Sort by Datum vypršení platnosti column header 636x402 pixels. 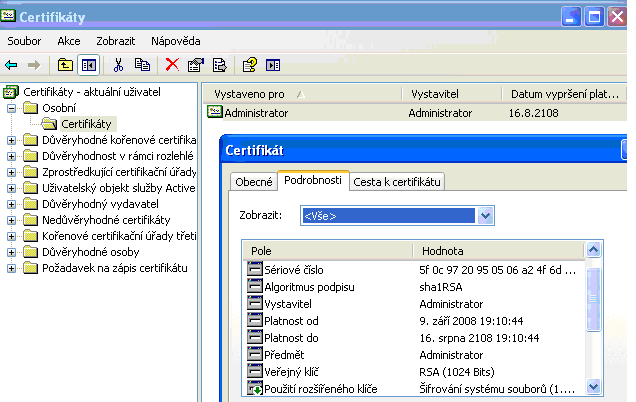coord(564,94)
